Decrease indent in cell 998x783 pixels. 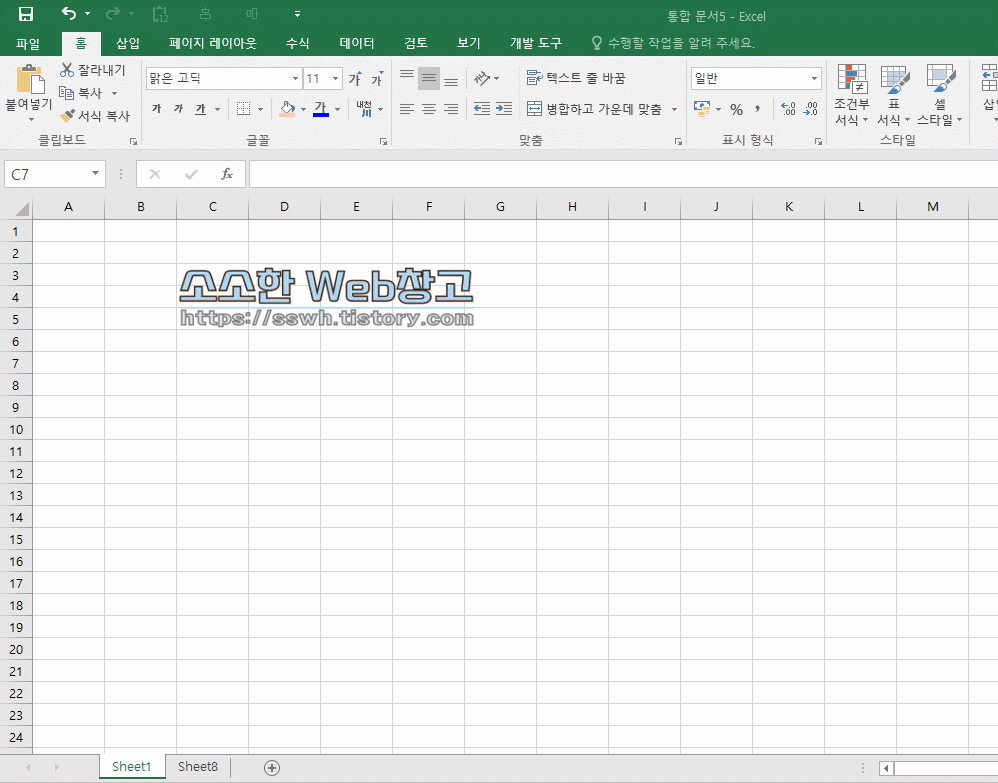tap(482, 109)
